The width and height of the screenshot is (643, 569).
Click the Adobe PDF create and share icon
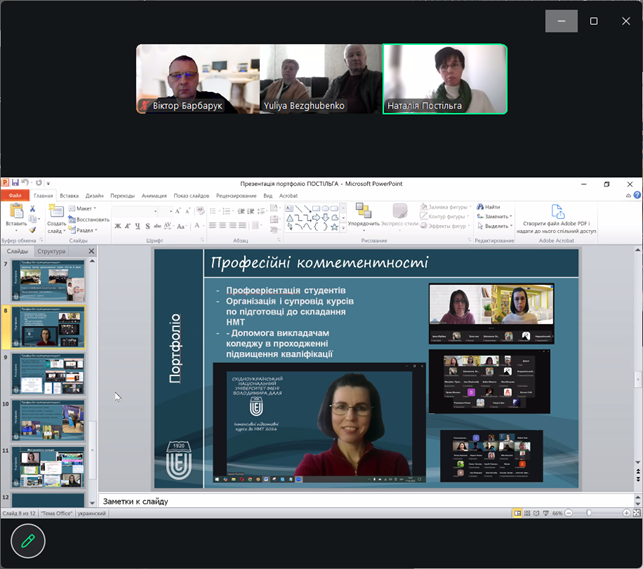pyautogui.click(x=557, y=212)
